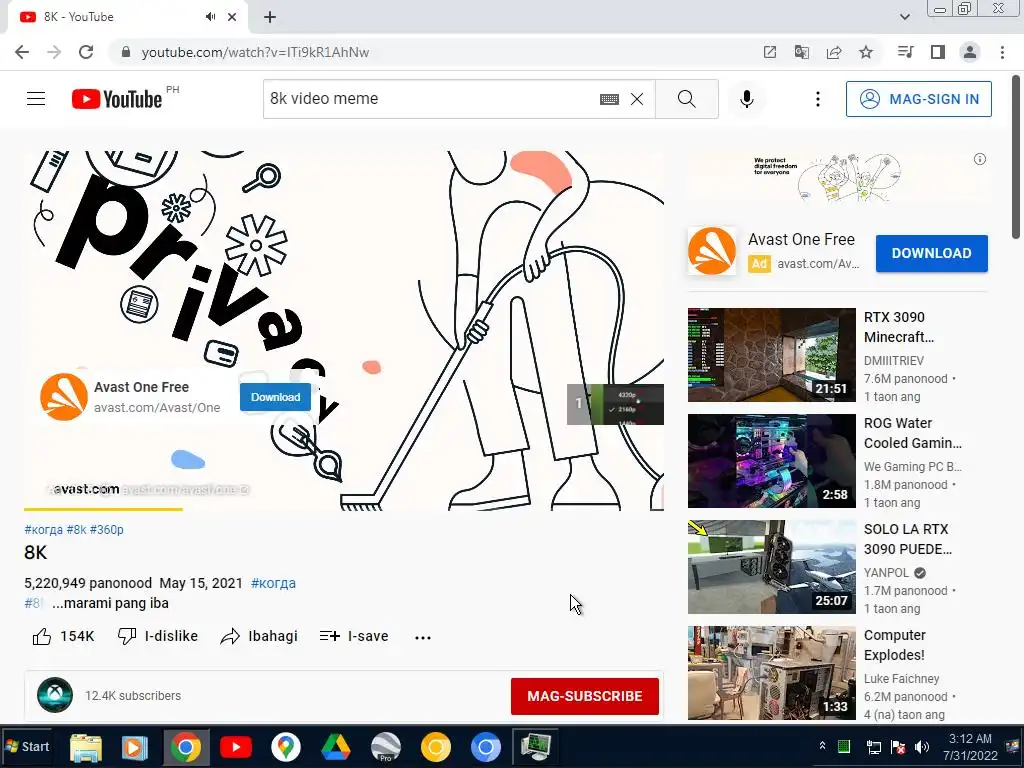Show hidden tray icons arrow
Image resolution: width=1024 pixels, height=768 pixels.
click(x=822, y=745)
